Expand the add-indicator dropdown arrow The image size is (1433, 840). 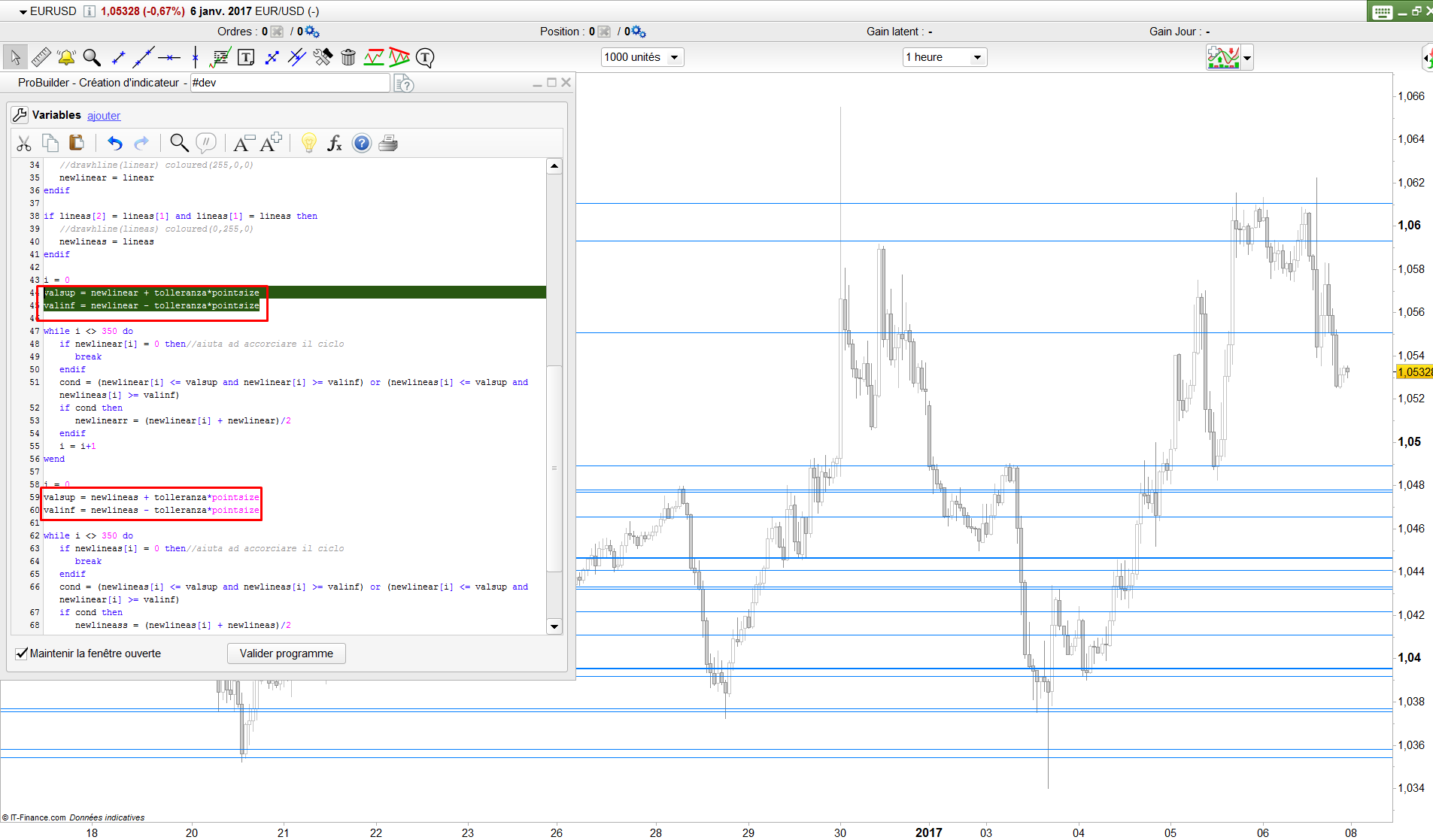1247,58
